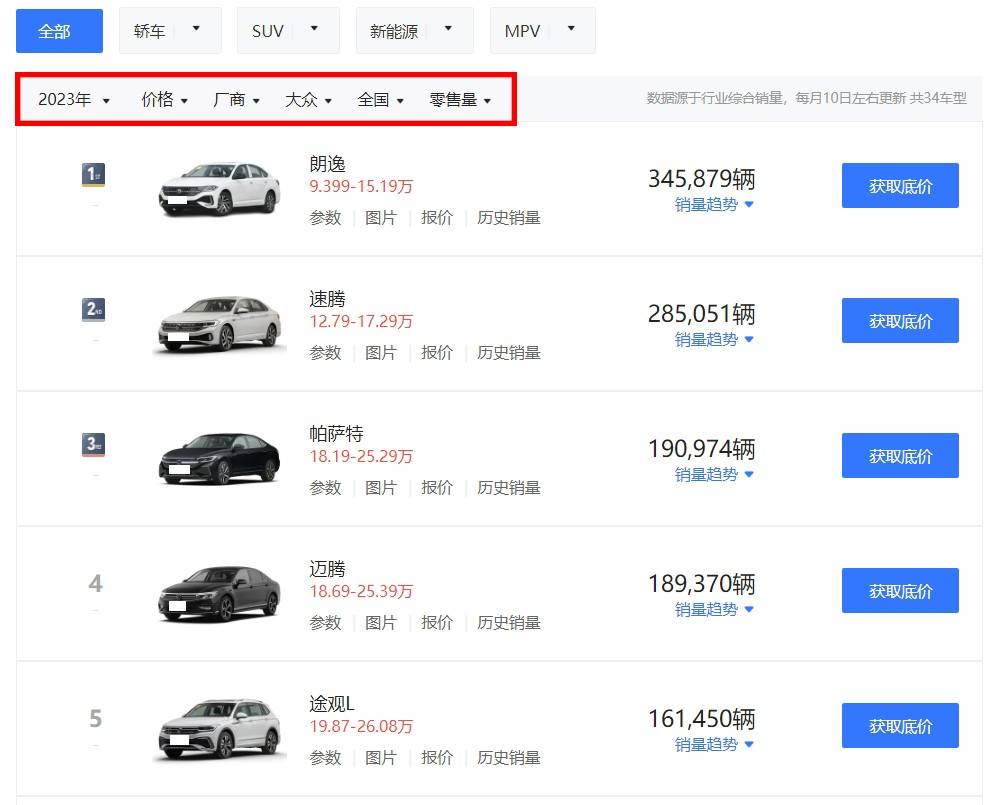View 参数 for 迈腾
Viewport: 1003px width, 805px height.
pyautogui.click(x=326, y=623)
